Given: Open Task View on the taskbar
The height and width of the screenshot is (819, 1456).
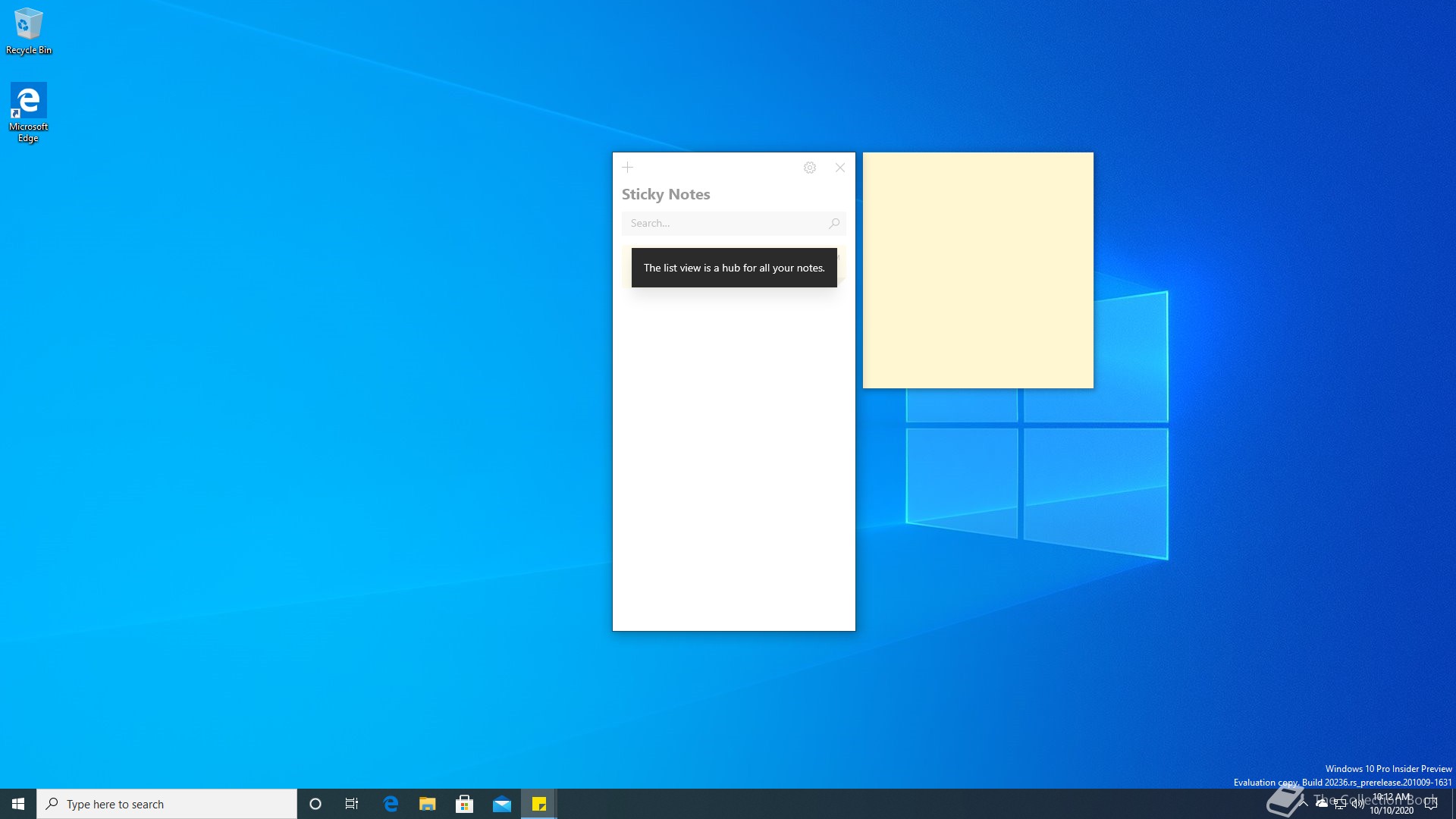Looking at the screenshot, I should (352, 804).
